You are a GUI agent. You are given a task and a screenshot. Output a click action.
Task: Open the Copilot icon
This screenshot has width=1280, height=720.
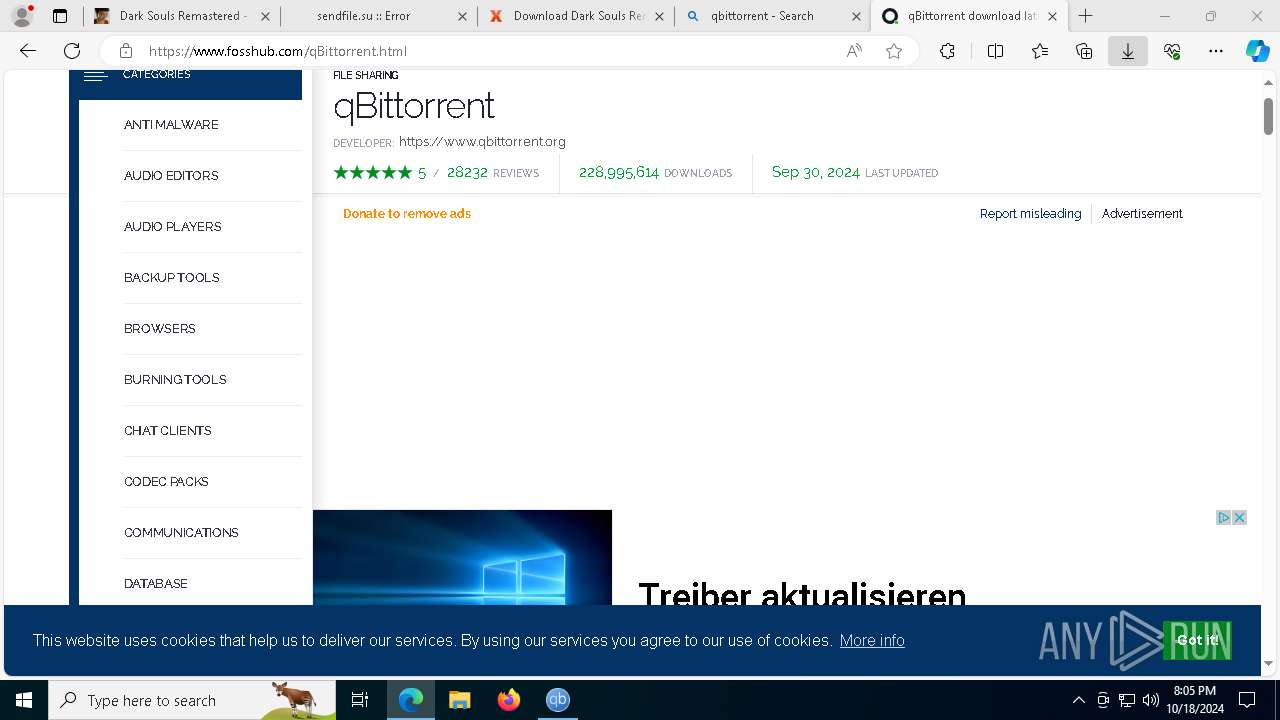coord(1257,51)
